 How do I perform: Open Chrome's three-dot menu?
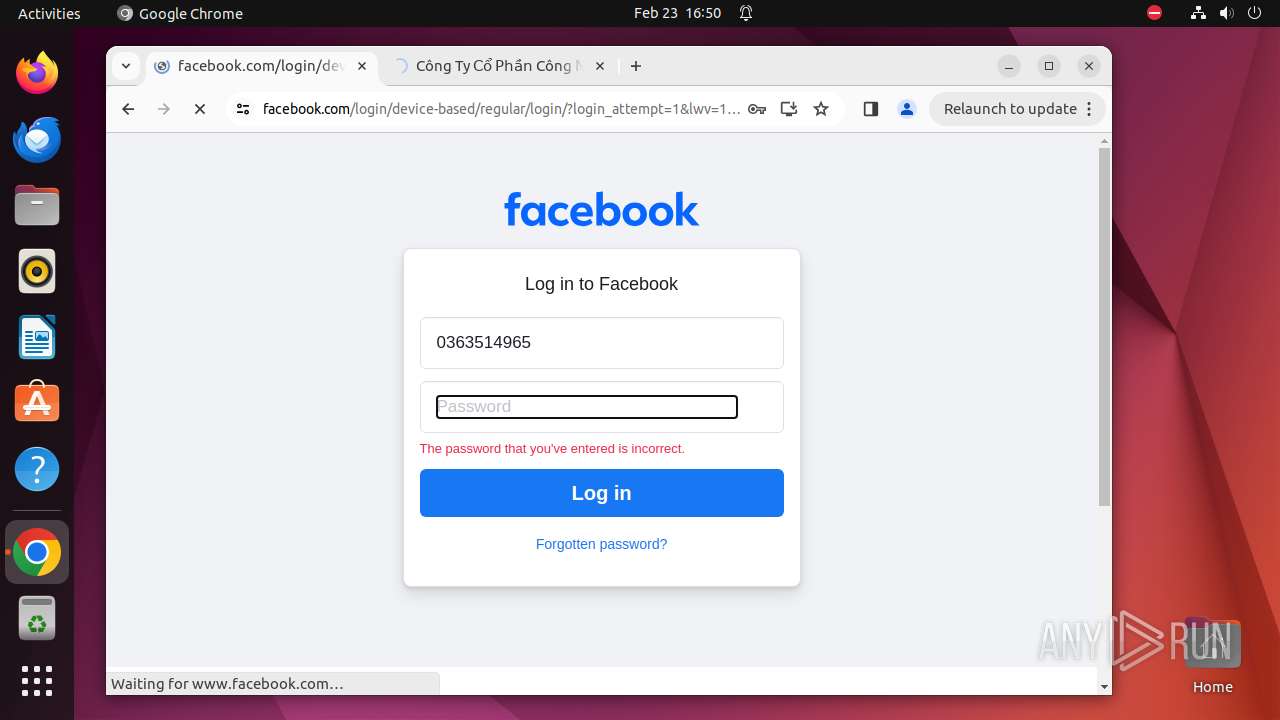(x=1089, y=109)
